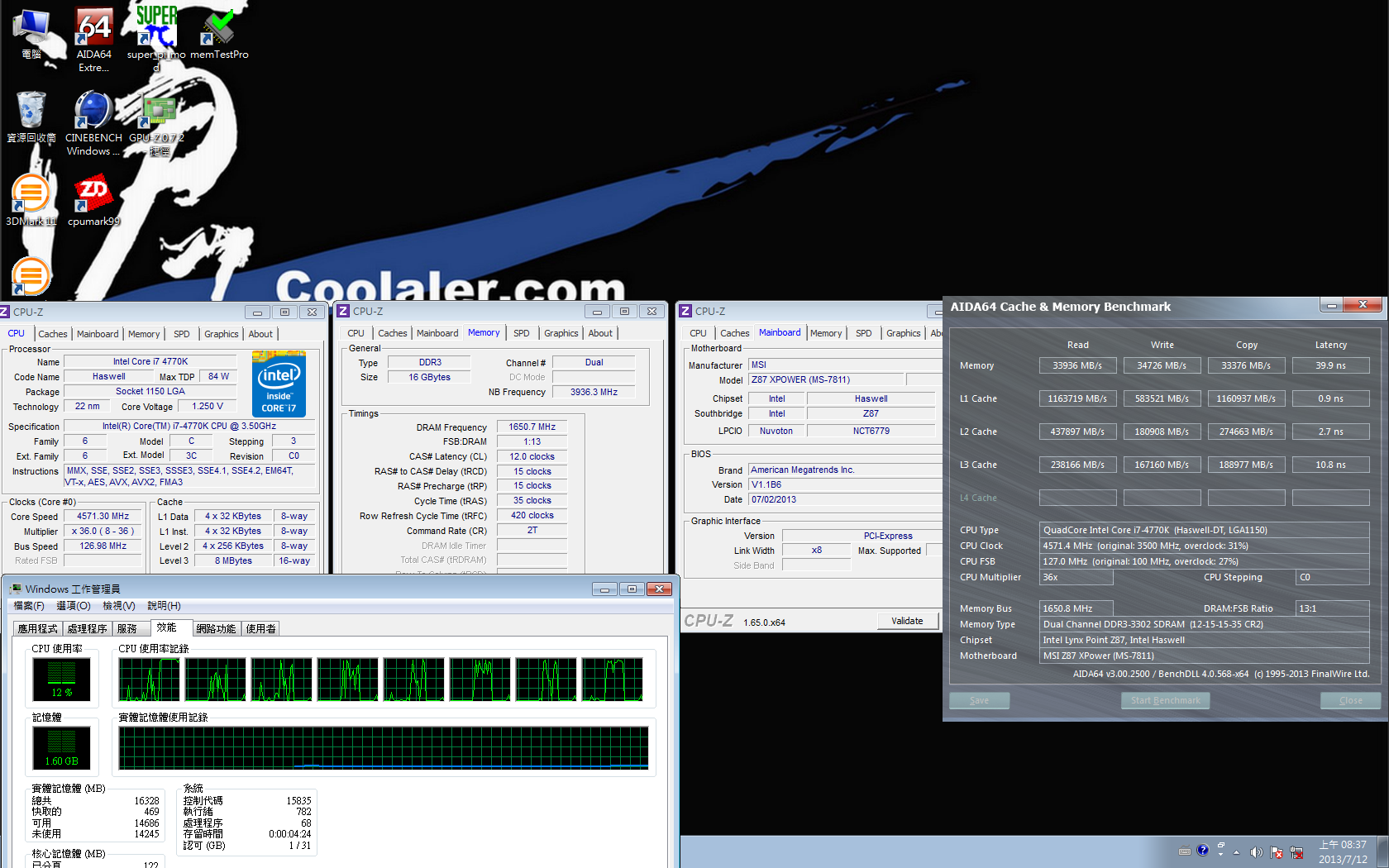The width and height of the screenshot is (1389, 868).
Task: Select the Core Voltage value '1.250 V'
Action: tap(207, 406)
